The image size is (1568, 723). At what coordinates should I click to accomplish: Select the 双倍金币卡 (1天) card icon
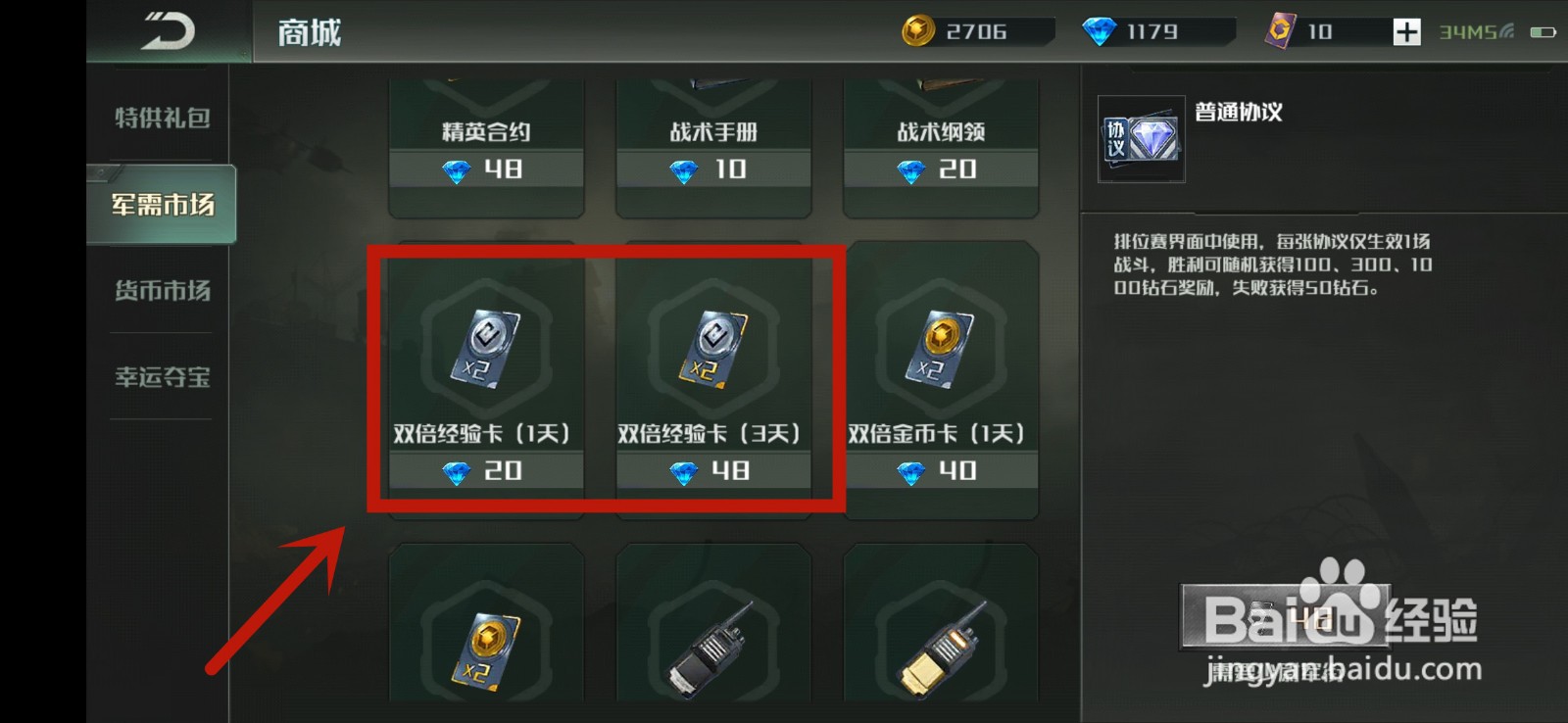(x=941, y=349)
